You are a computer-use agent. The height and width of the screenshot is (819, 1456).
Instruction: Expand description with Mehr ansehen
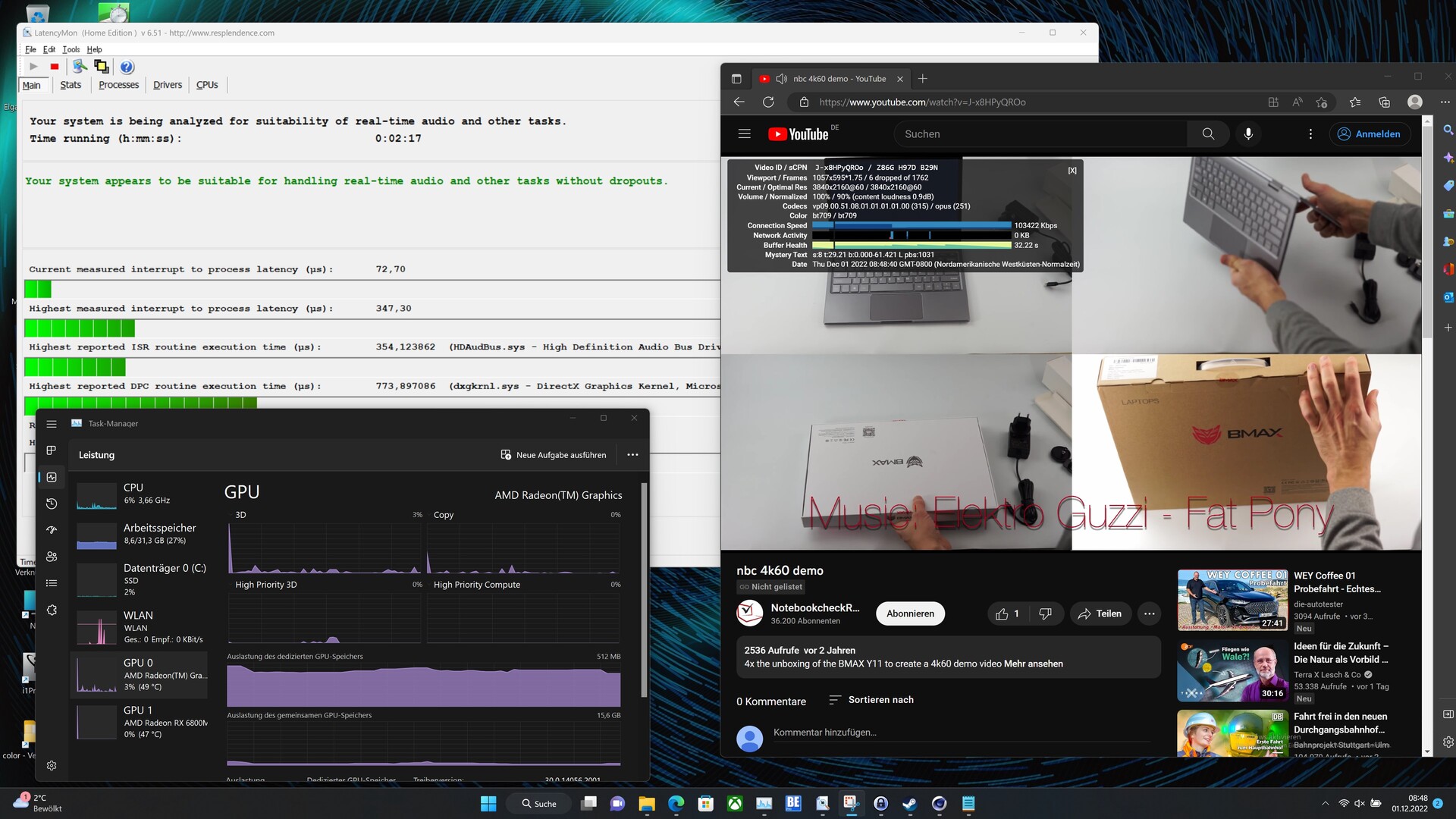pyautogui.click(x=1033, y=664)
